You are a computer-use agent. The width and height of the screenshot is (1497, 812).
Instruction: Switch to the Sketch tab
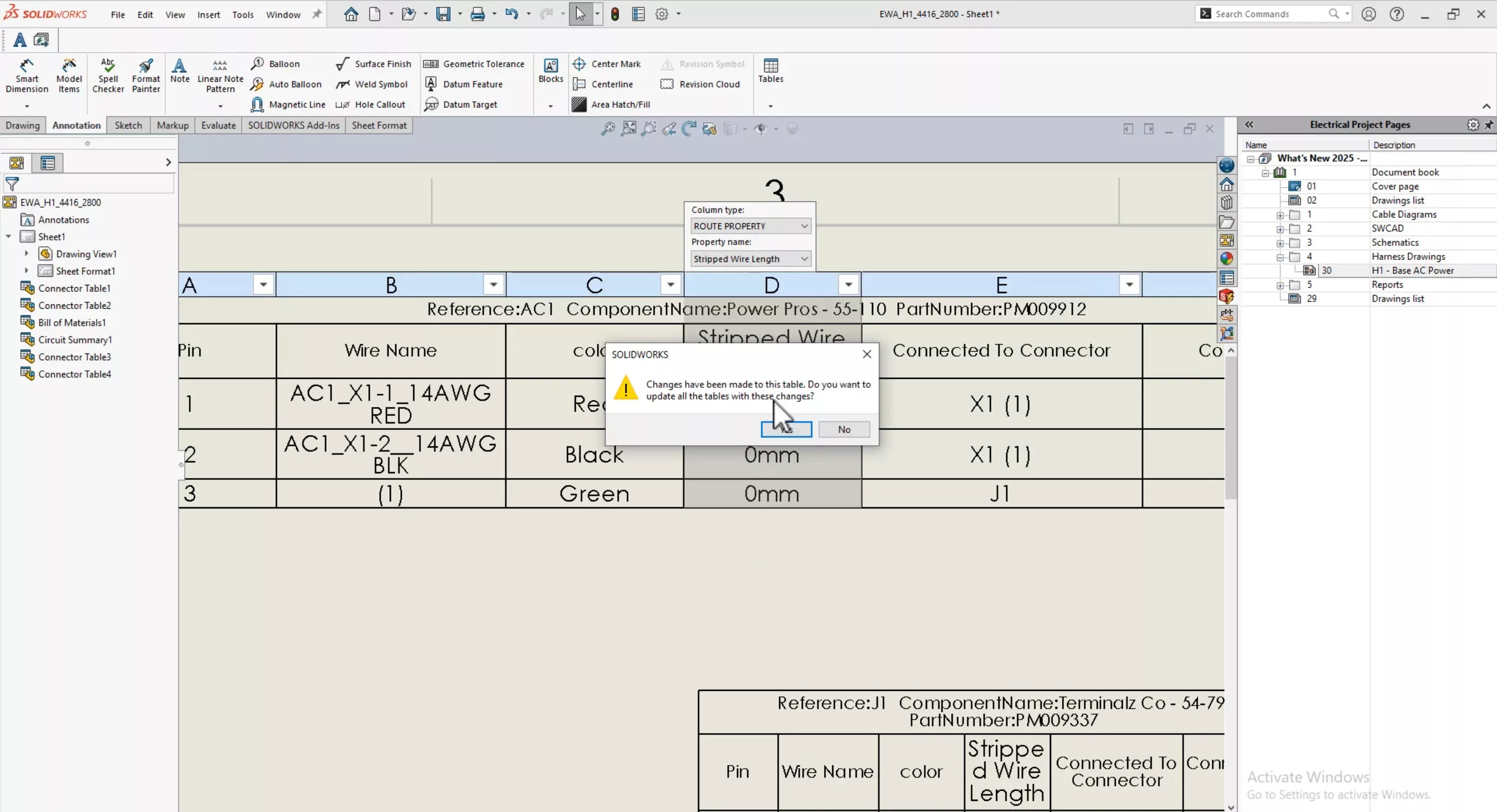[x=128, y=125]
